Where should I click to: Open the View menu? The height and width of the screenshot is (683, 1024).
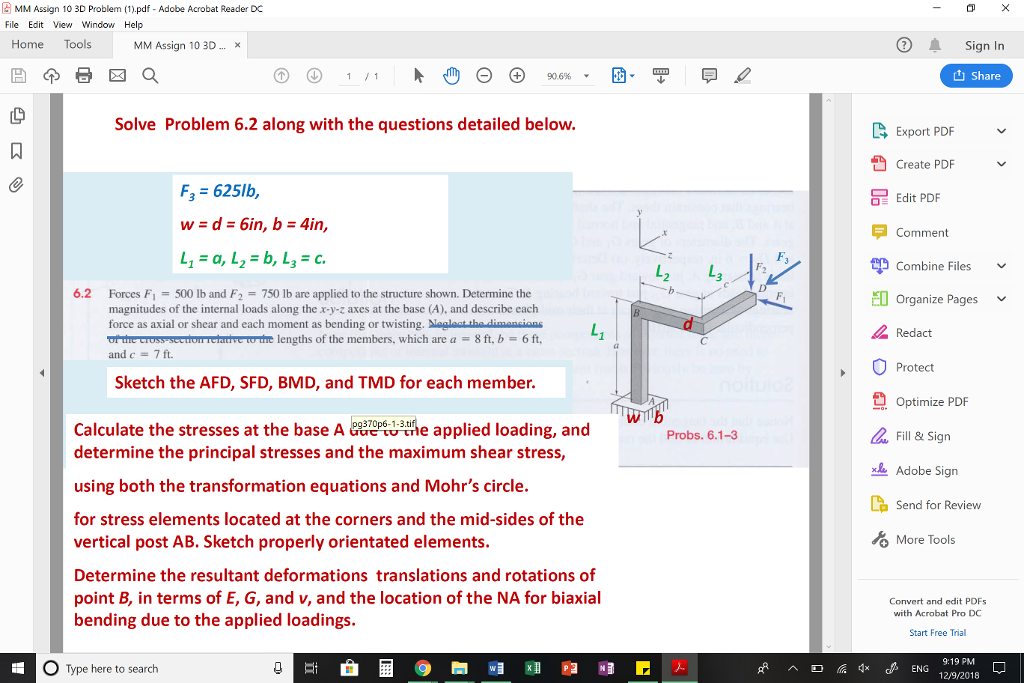tap(63, 24)
